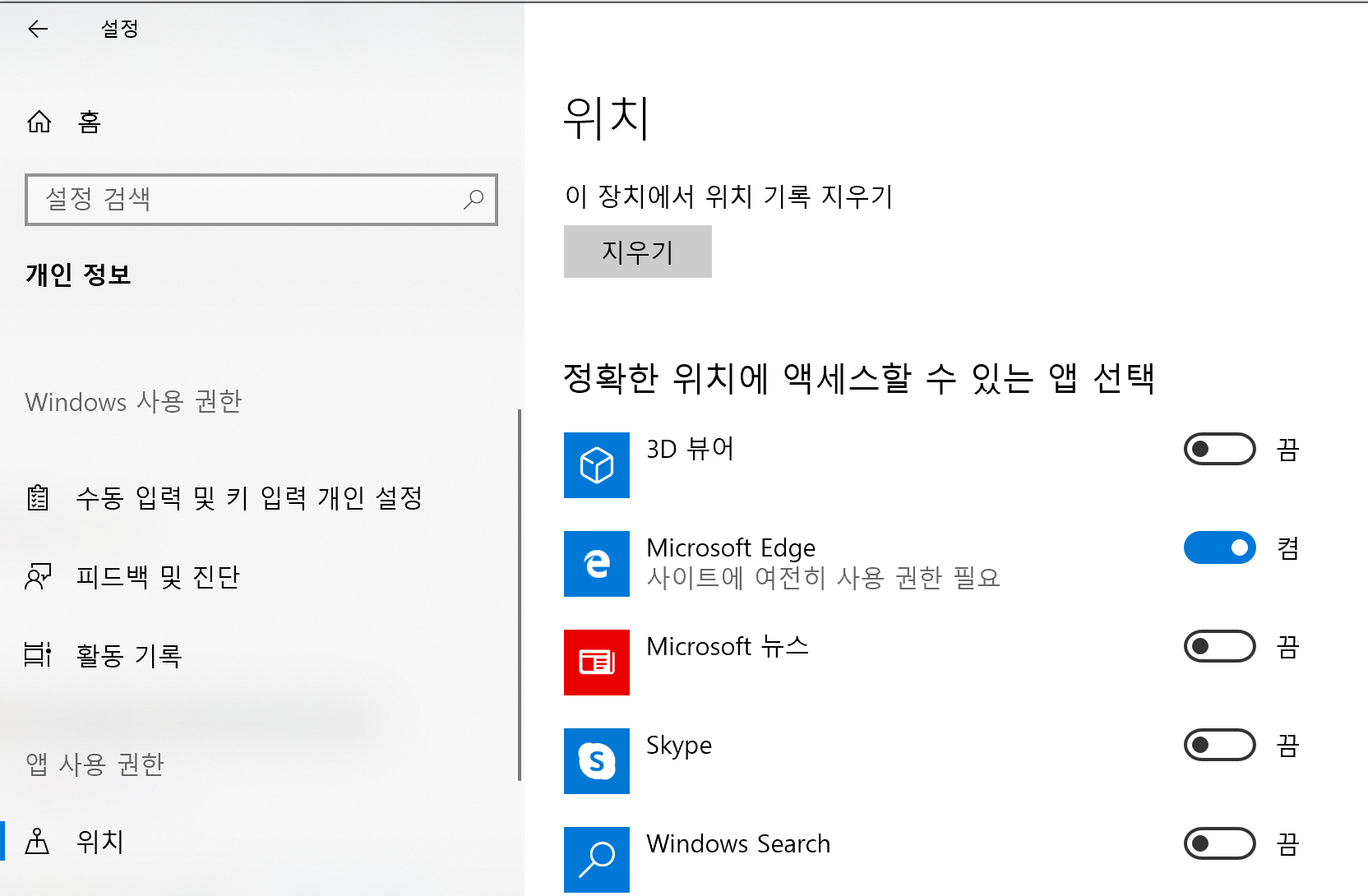Click the 피드백 및 진단 person icon
Image resolution: width=1368 pixels, height=896 pixels.
(x=38, y=576)
